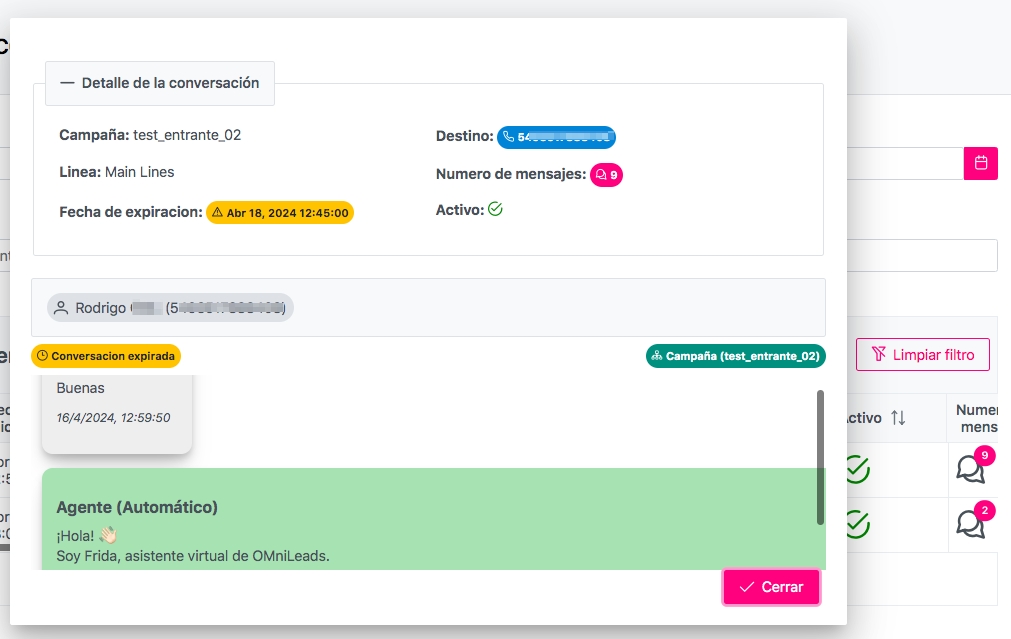Click the Limpiar filtro button
The width and height of the screenshot is (1011, 639).
922,354
